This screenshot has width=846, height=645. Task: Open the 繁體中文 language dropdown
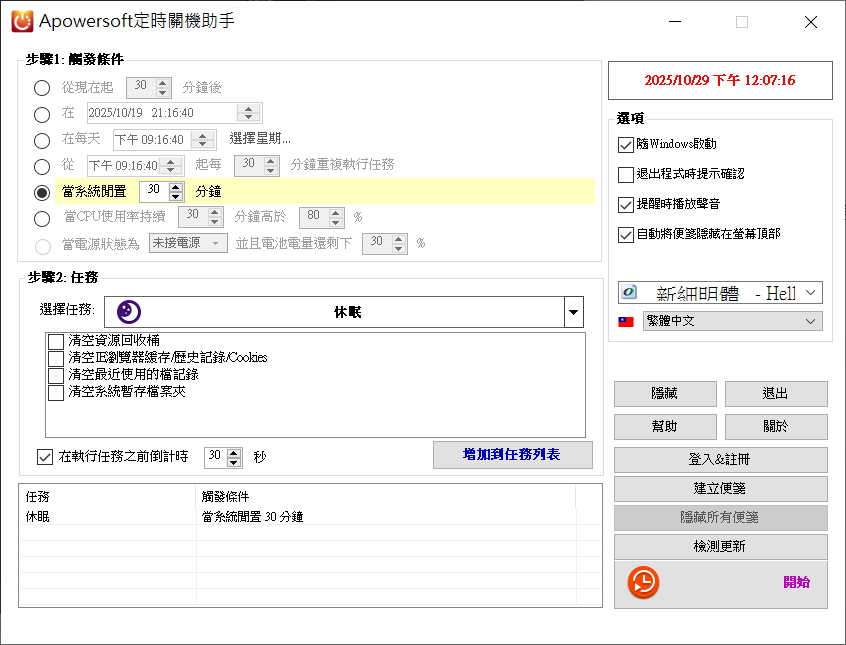click(733, 321)
